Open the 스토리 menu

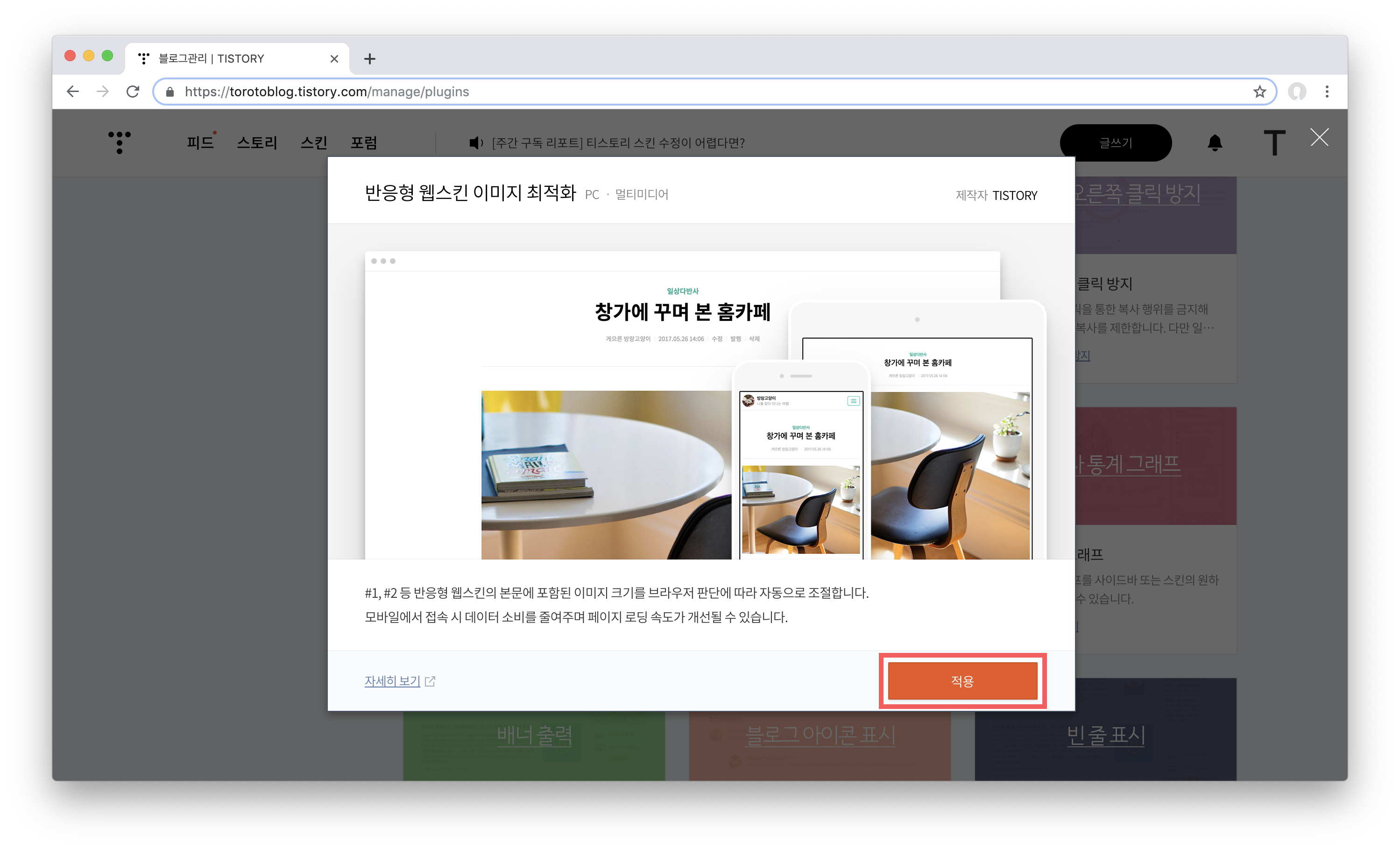coord(257,142)
